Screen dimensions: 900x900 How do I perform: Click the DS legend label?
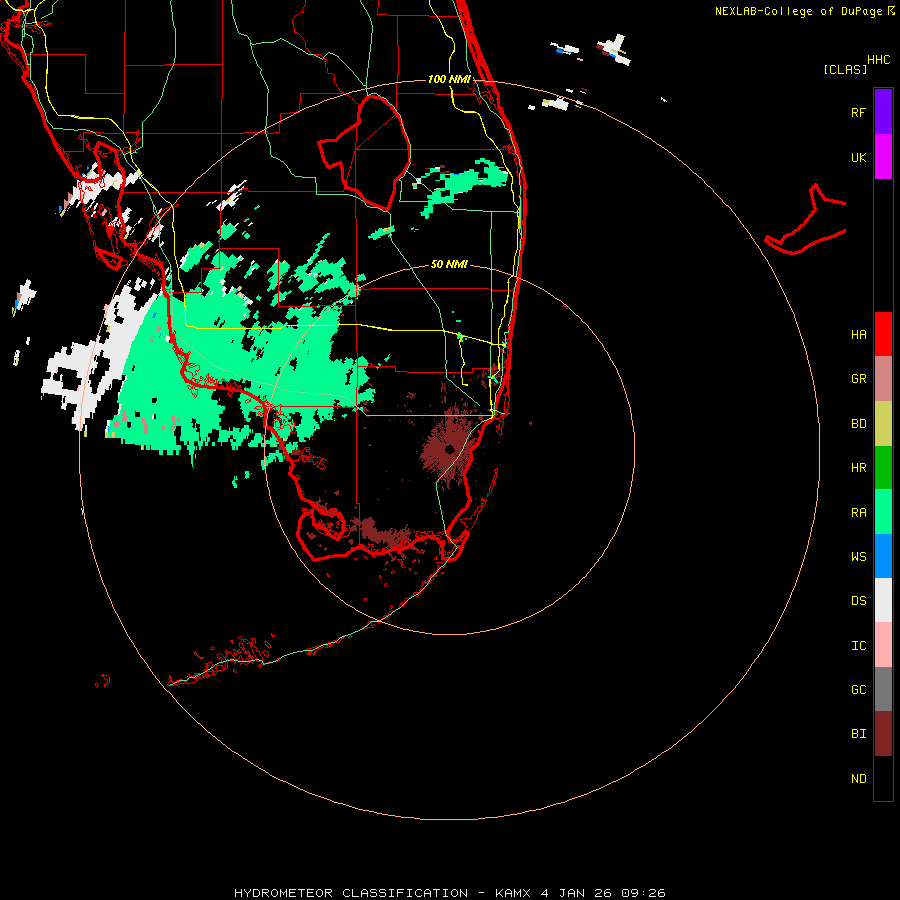(x=858, y=601)
